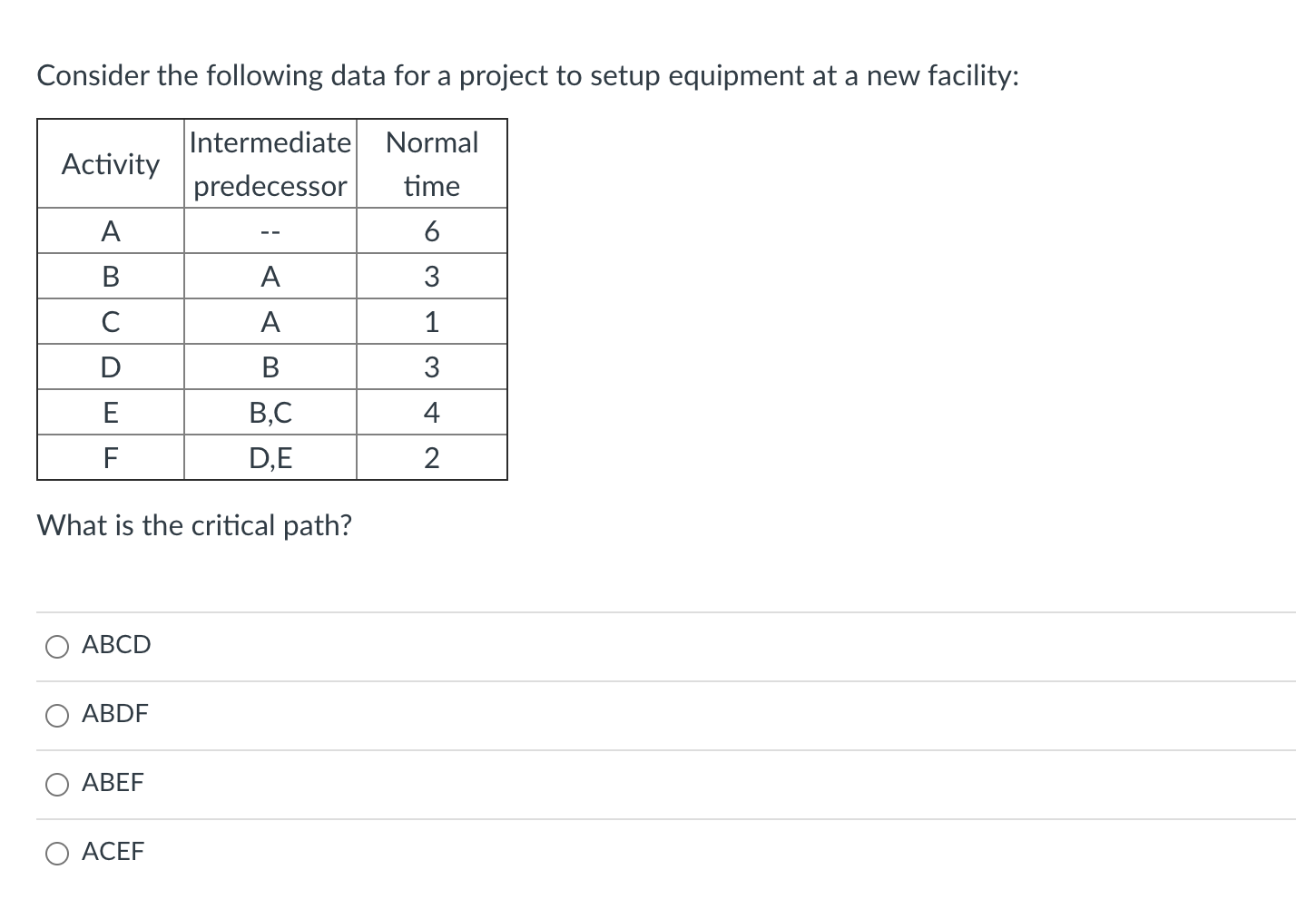Click the ACEF answer label text
The height and width of the screenshot is (909, 1316).
113,853
